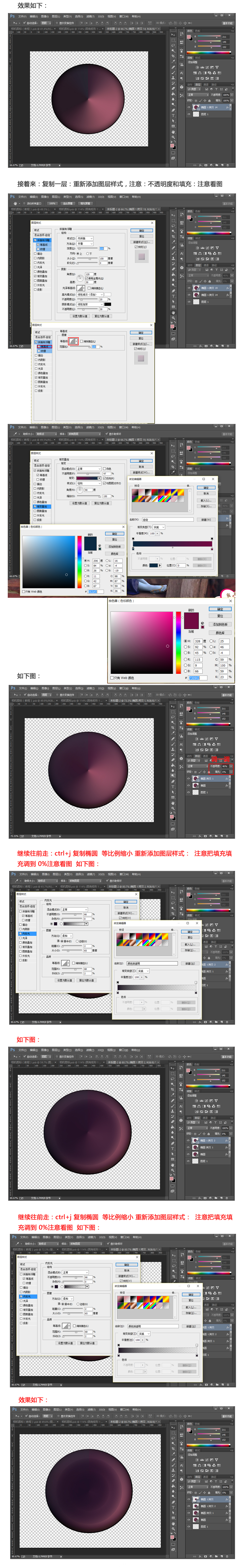Open gradient style dropdown in Gradient Overlay dialog
Image resolution: width=243 pixels, height=1568 pixels.
(89, 483)
